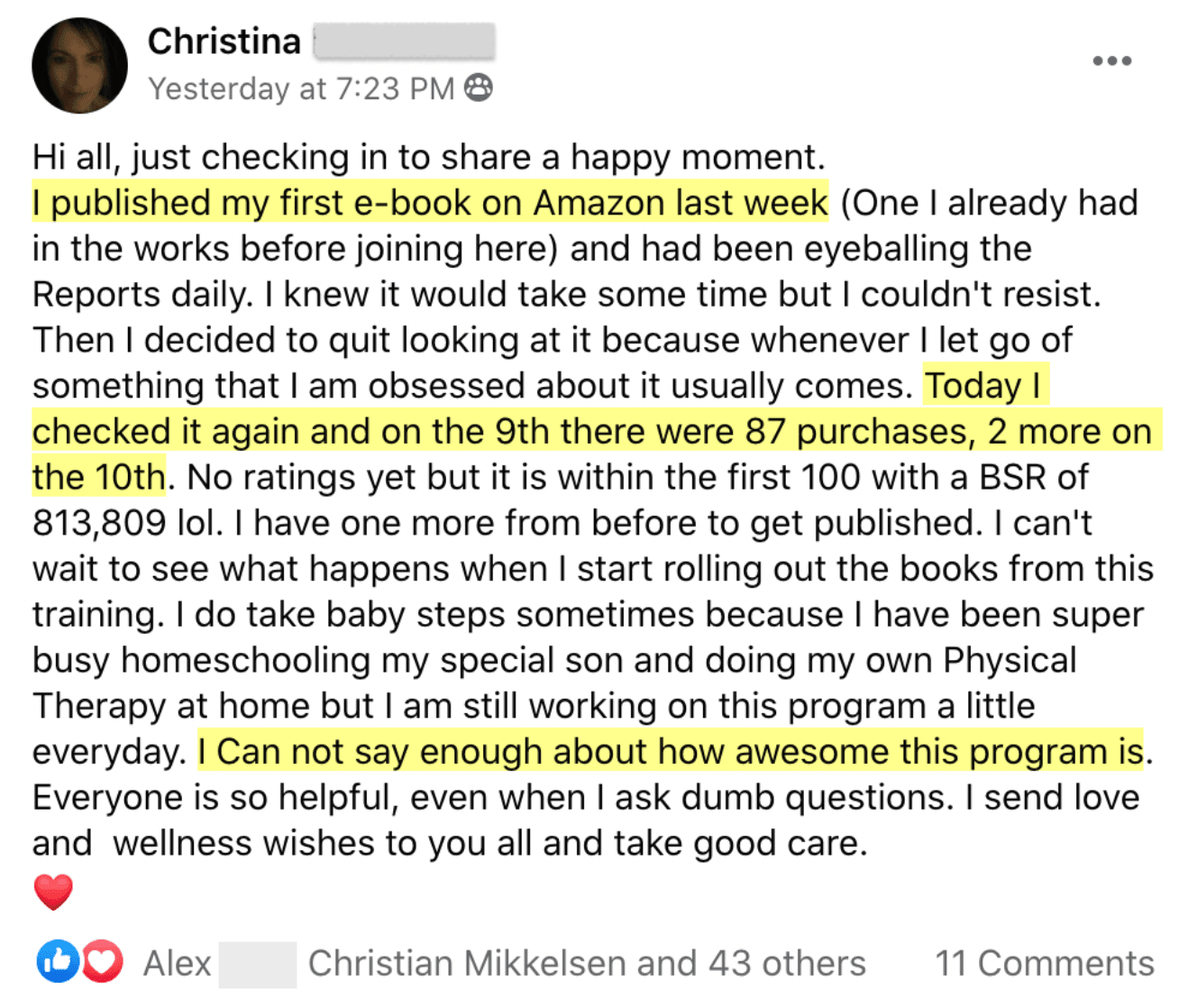Open Alex's profile from the reactions list

click(177, 963)
